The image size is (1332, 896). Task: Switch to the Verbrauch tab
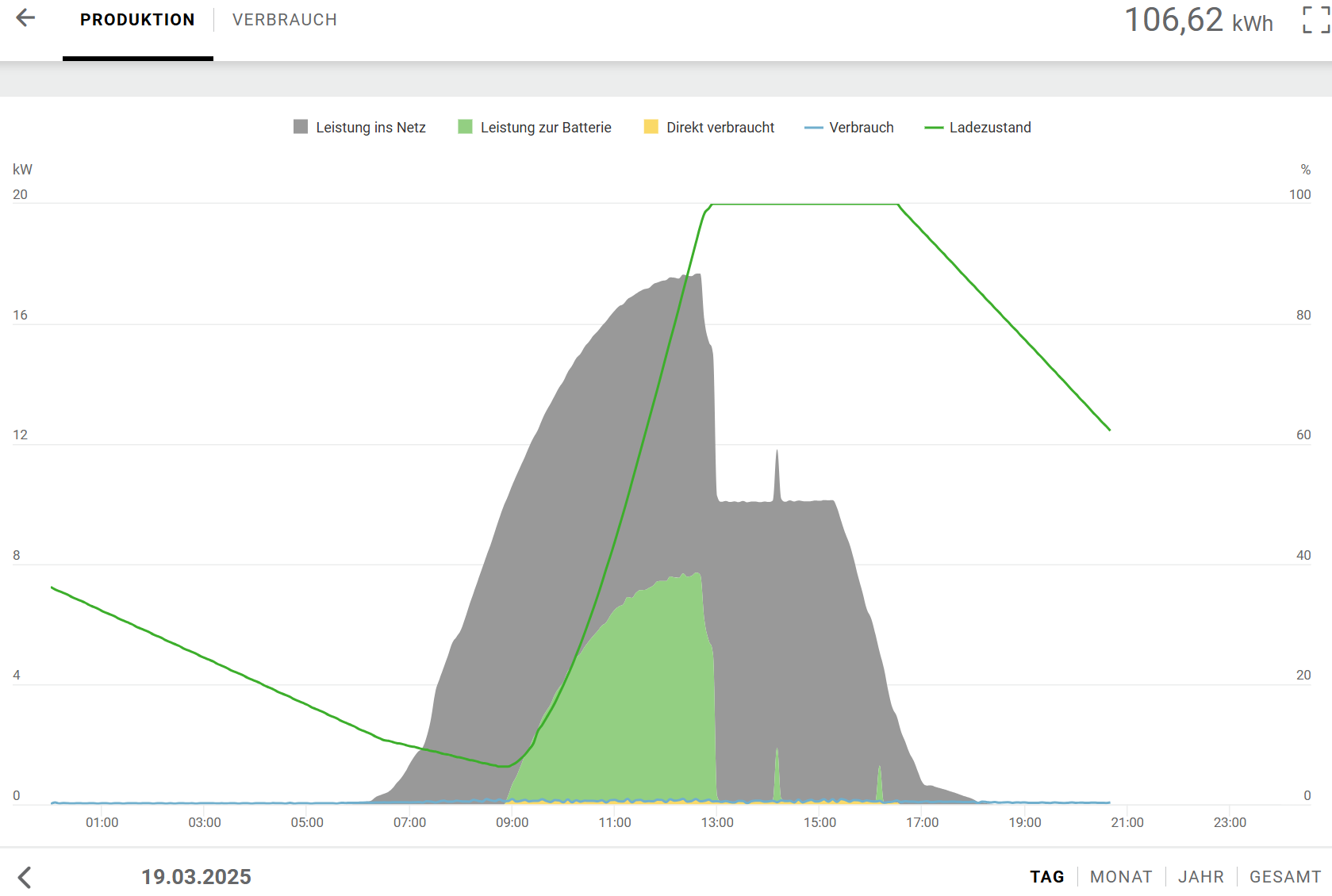tap(285, 20)
